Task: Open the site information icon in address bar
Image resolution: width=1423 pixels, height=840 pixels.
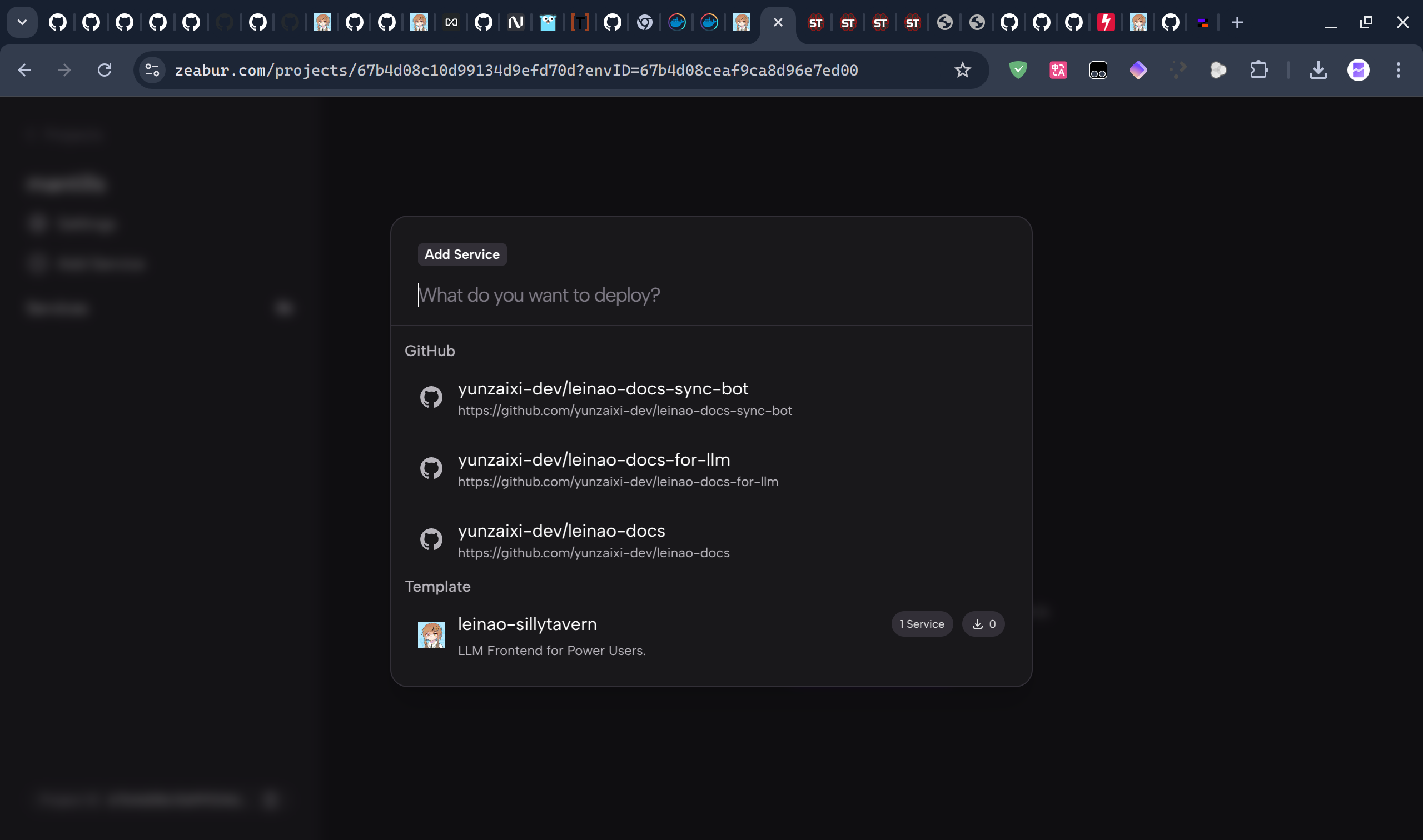Action: coord(151,70)
